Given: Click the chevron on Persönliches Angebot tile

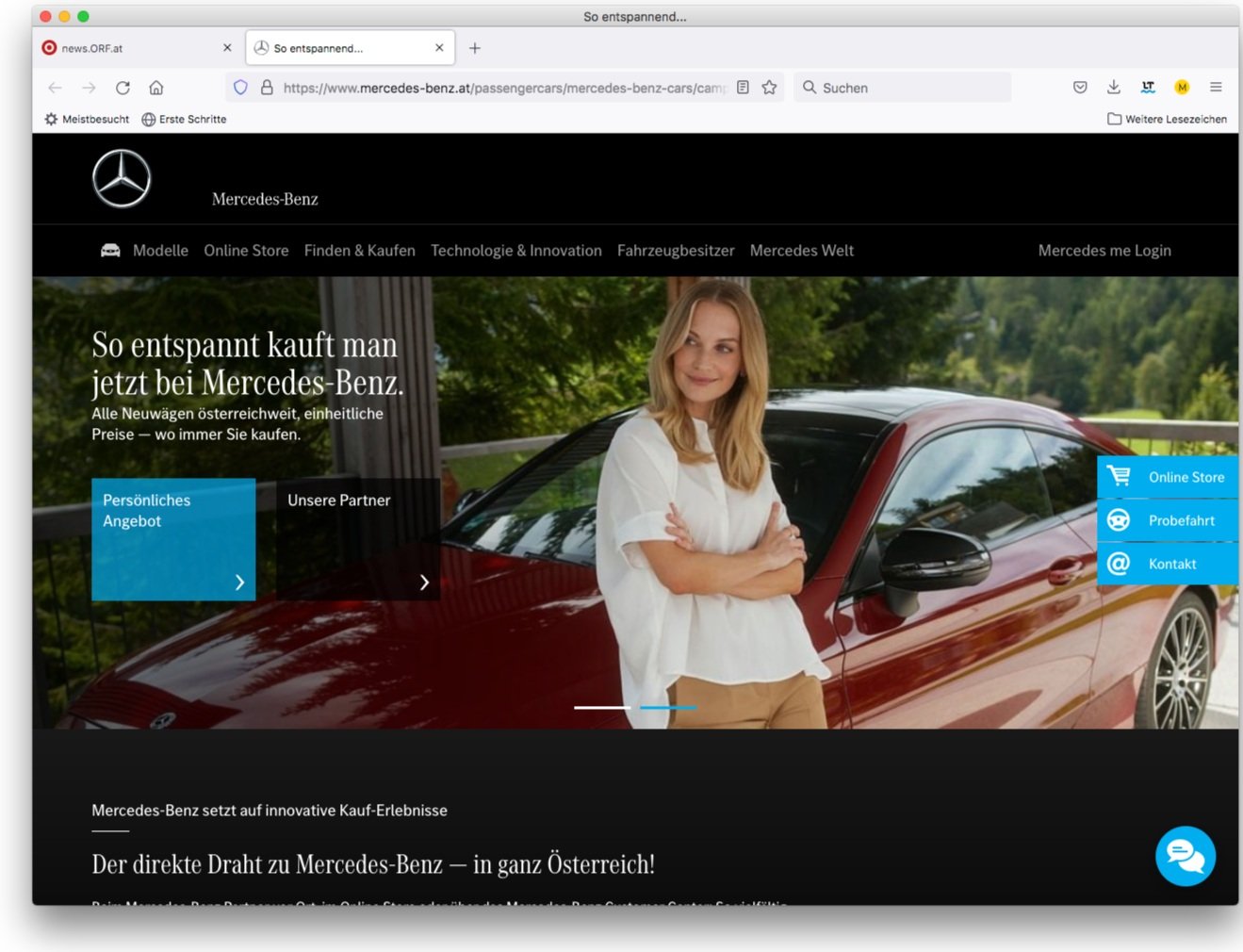Looking at the screenshot, I should (239, 583).
